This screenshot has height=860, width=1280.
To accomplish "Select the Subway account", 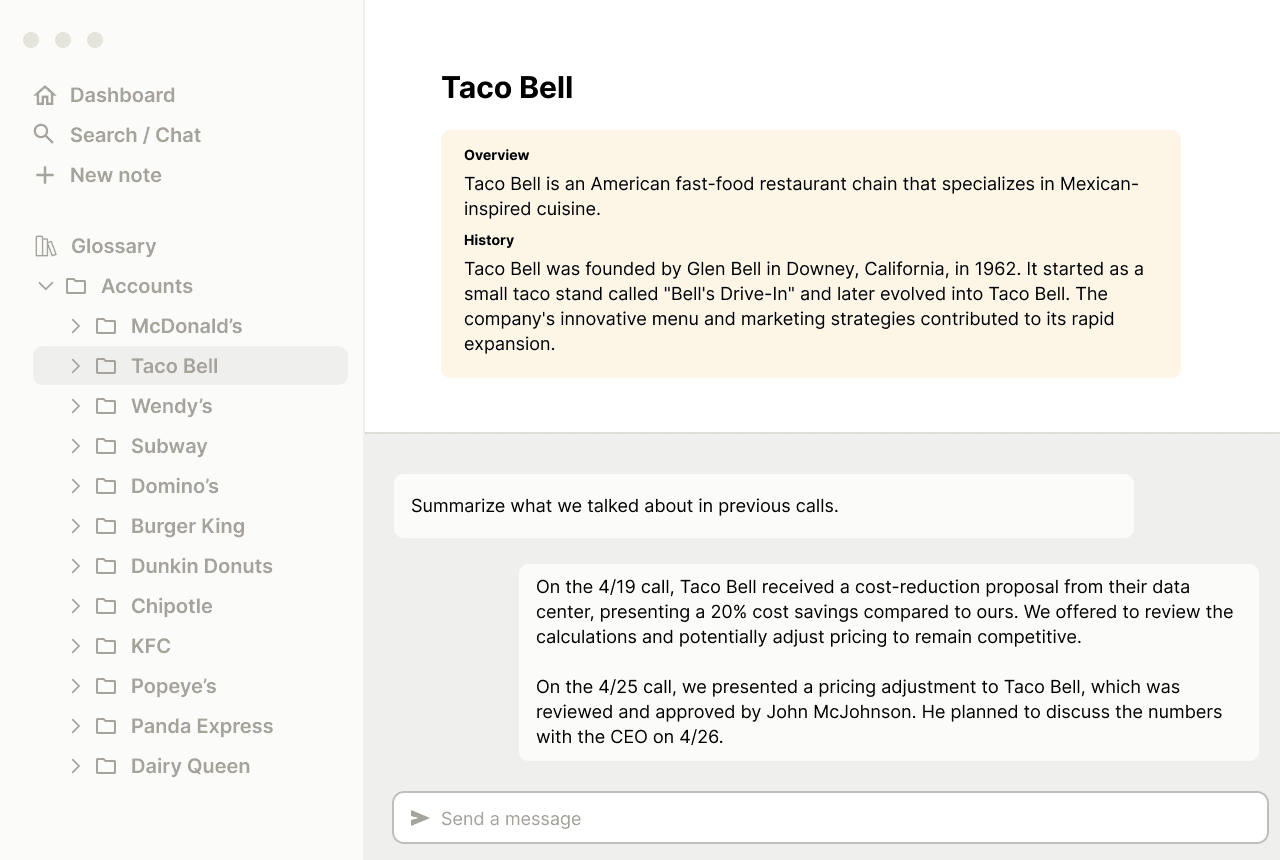I will tap(169, 446).
